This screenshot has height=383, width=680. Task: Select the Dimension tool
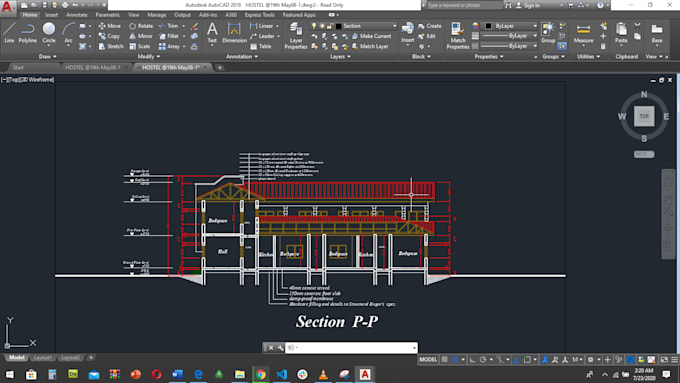[234, 33]
